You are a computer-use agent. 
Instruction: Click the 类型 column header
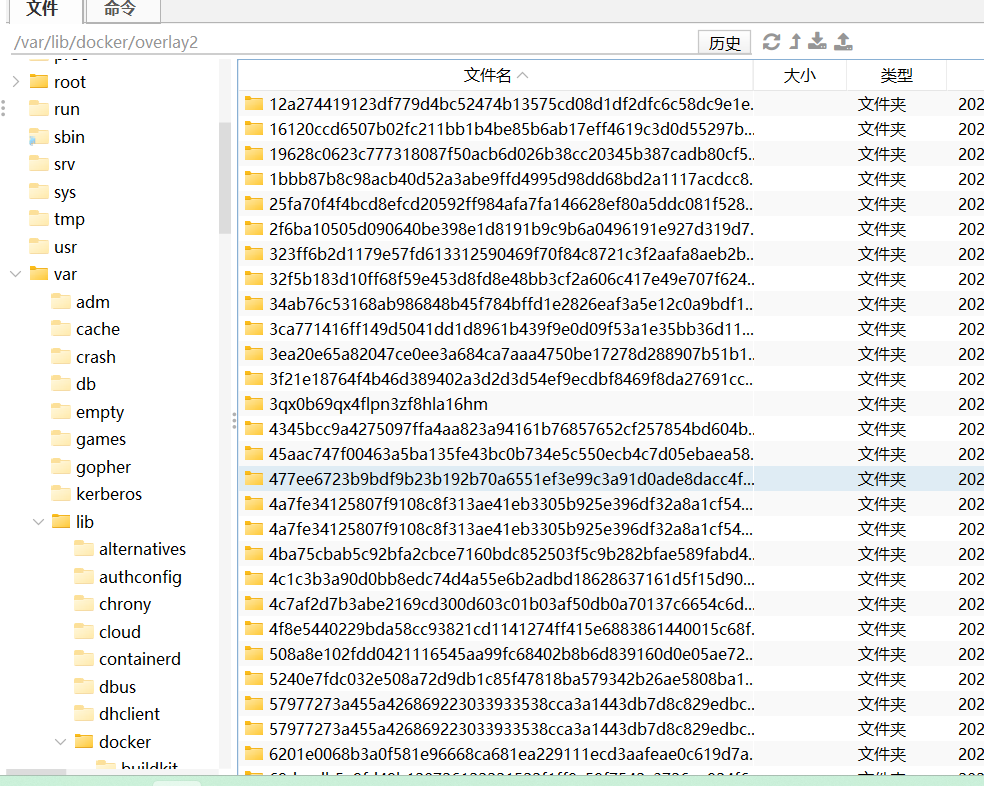[x=896, y=75]
